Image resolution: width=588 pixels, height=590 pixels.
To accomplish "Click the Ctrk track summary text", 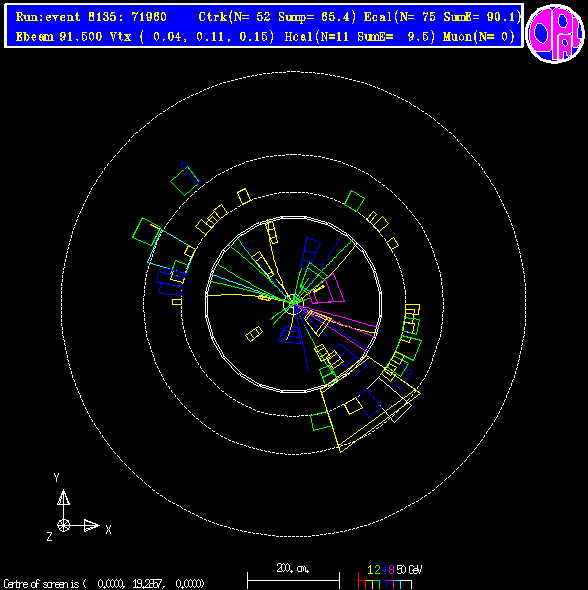I will point(277,17).
